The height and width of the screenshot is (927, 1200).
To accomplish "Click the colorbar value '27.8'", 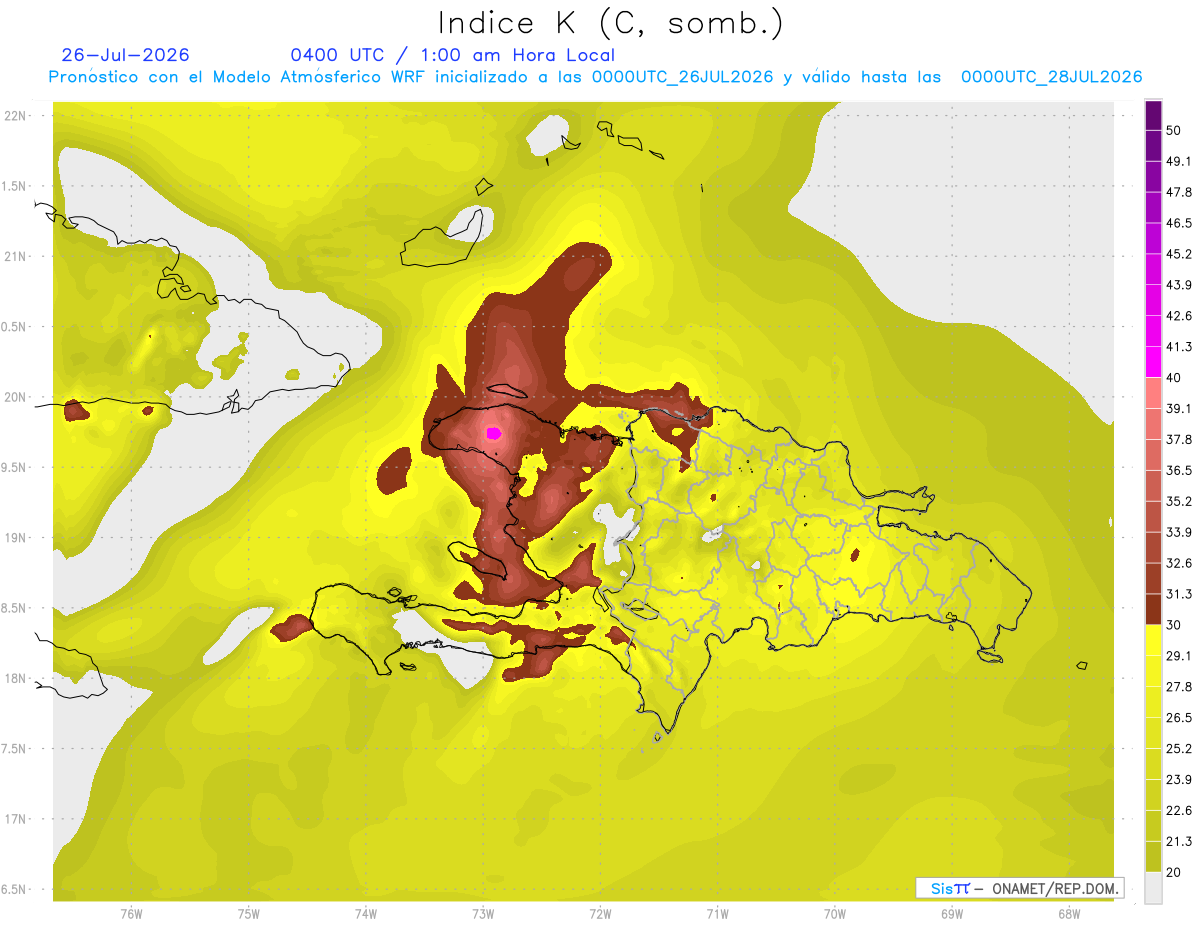I will coord(1180,686).
